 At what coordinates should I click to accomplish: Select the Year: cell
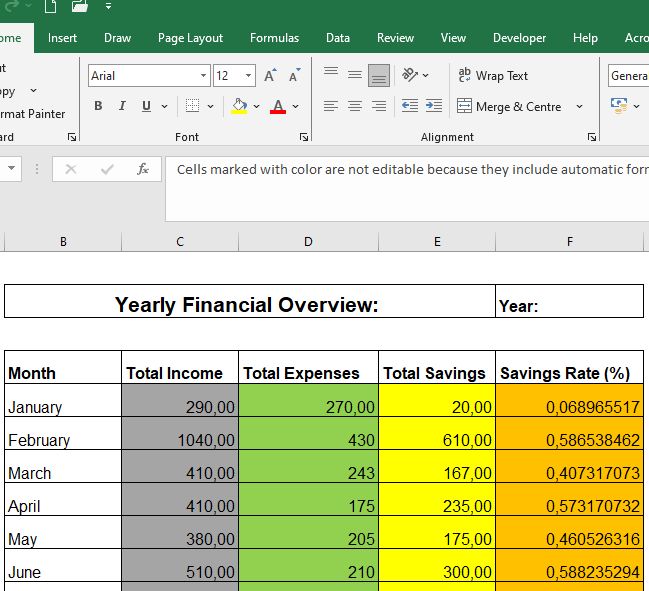pyautogui.click(x=570, y=301)
